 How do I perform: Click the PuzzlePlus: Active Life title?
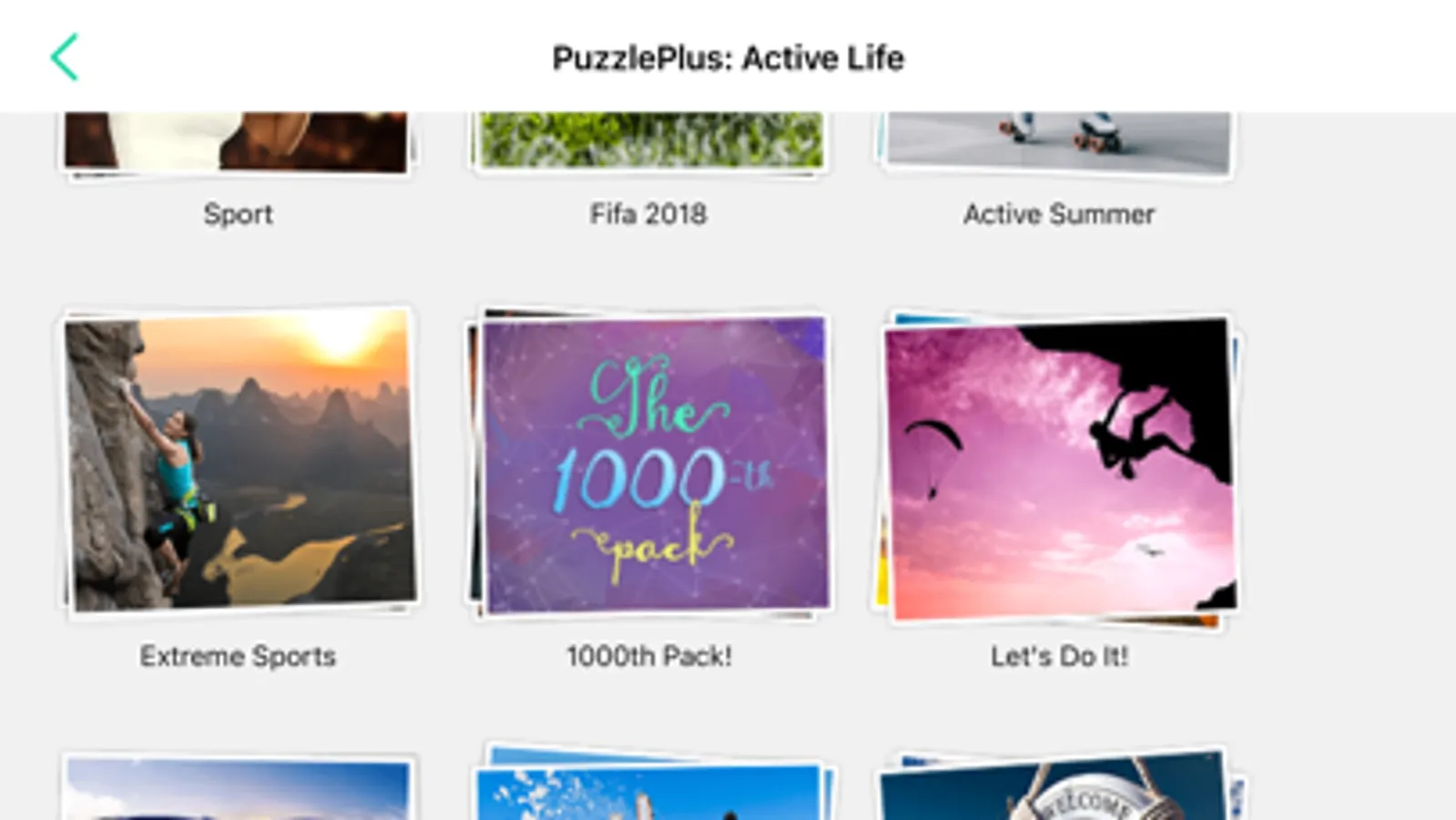[x=728, y=58]
